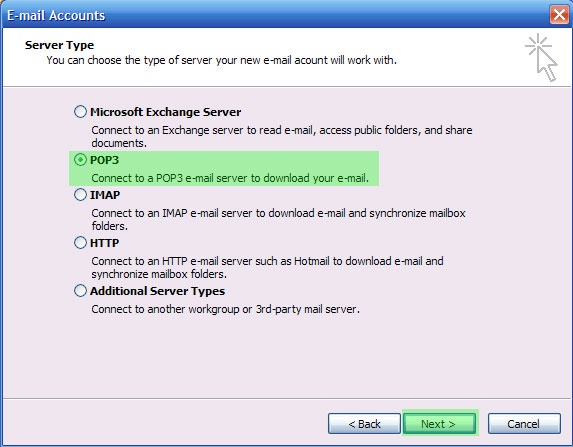Click the wizard cursor sparkle icon

tap(541, 57)
